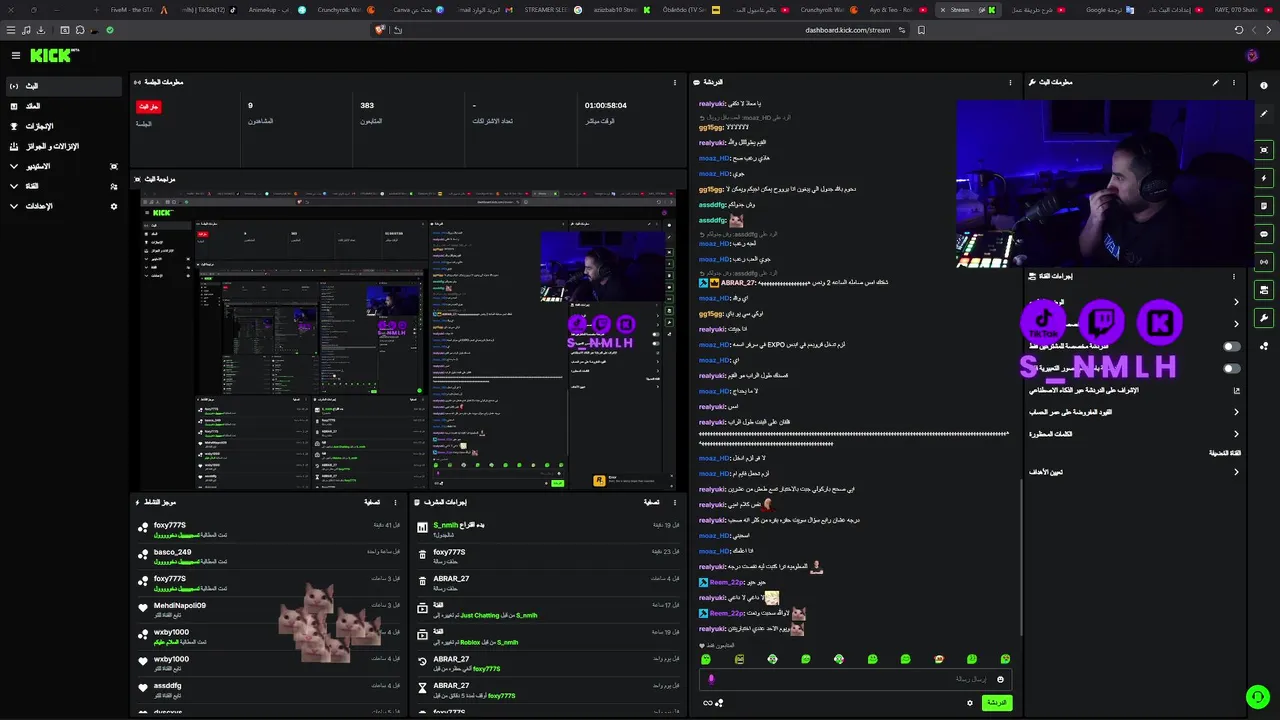Click Just Chatting category change entry
The image size is (1280, 720).
548,610
